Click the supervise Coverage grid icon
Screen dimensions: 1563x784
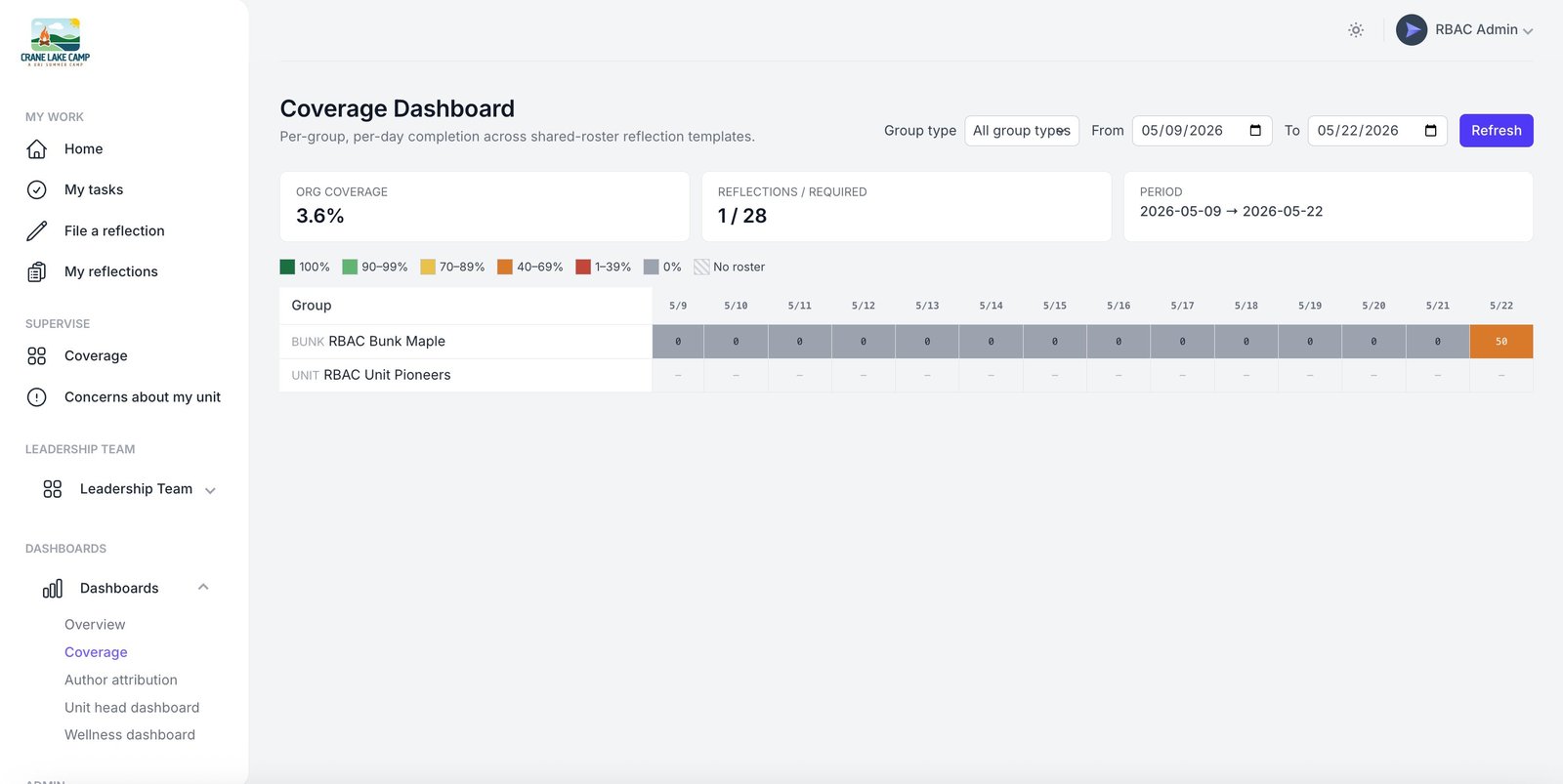point(37,356)
